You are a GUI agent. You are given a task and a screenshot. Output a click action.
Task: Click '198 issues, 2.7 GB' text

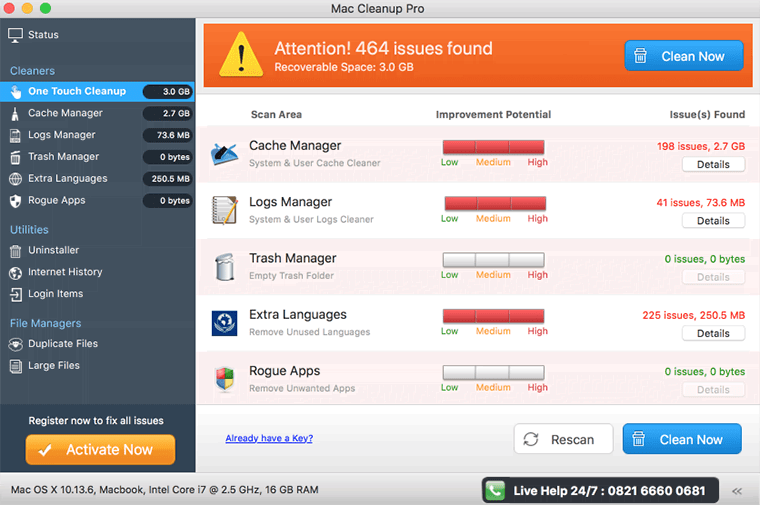click(701, 146)
